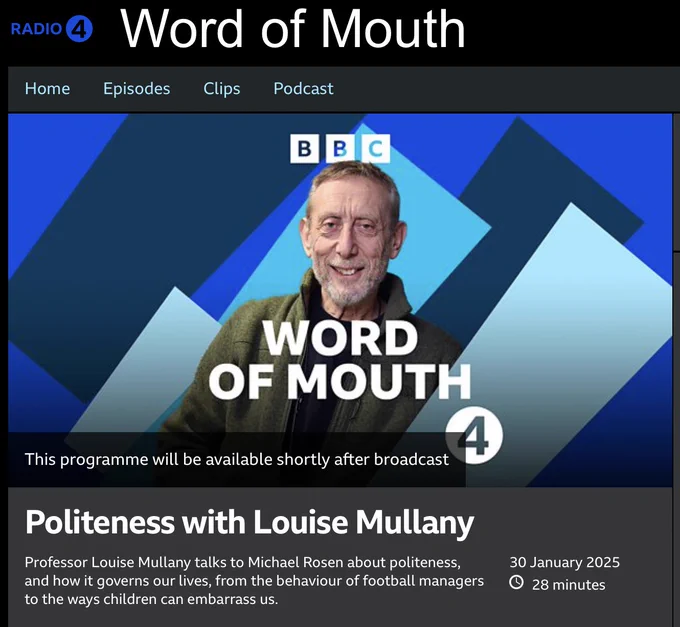Click the BBC blocks logo in image

click(x=340, y=149)
